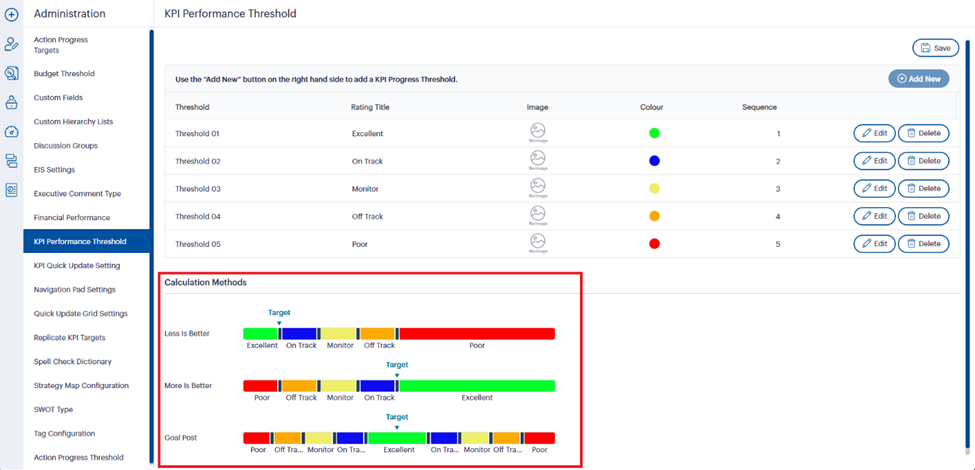Screen dimensions: 975x470
Task: Add a new KPI progress threshold
Action: point(919,79)
